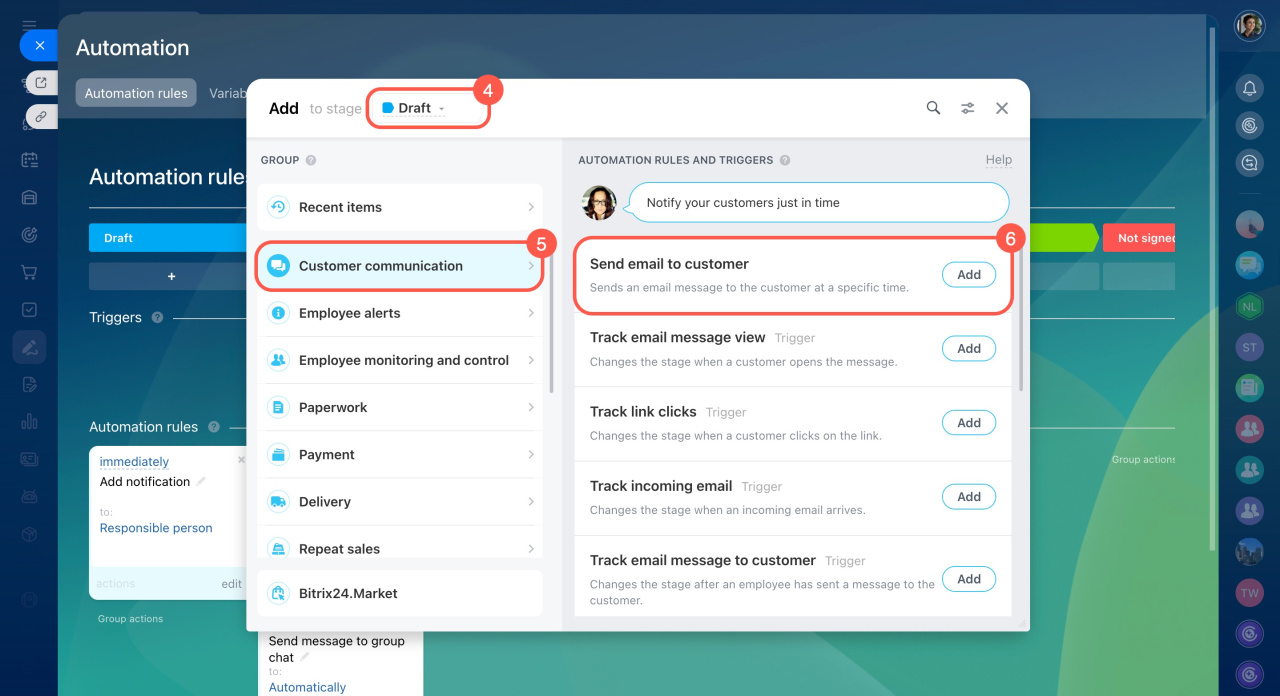This screenshot has height=696, width=1280.
Task: Click the user profile avatar at top right
Action: pos(1249,26)
